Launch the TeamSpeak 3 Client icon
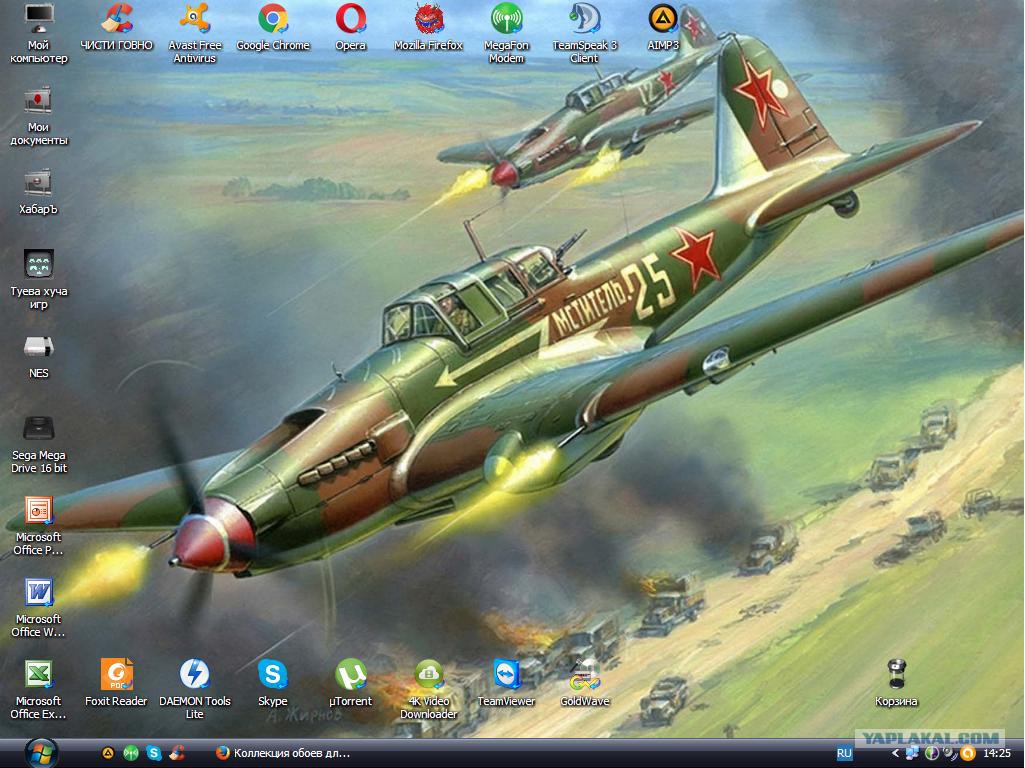The image size is (1025, 768). [584, 33]
